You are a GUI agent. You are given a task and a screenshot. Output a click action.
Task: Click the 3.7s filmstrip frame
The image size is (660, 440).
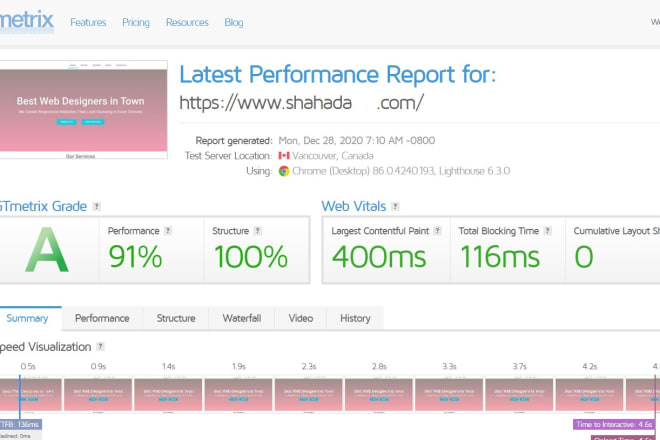(x=519, y=395)
